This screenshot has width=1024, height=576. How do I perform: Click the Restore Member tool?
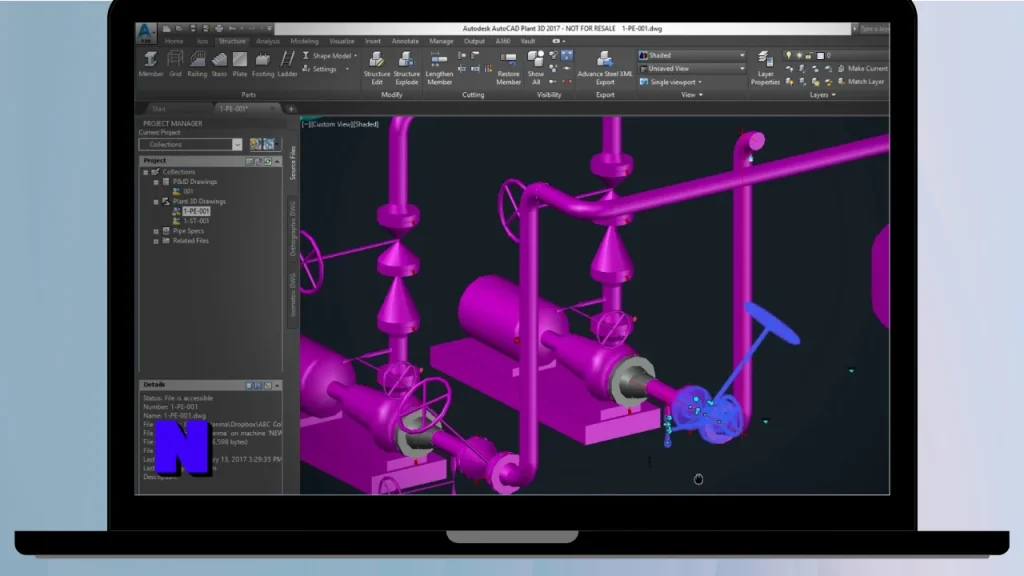coord(508,68)
